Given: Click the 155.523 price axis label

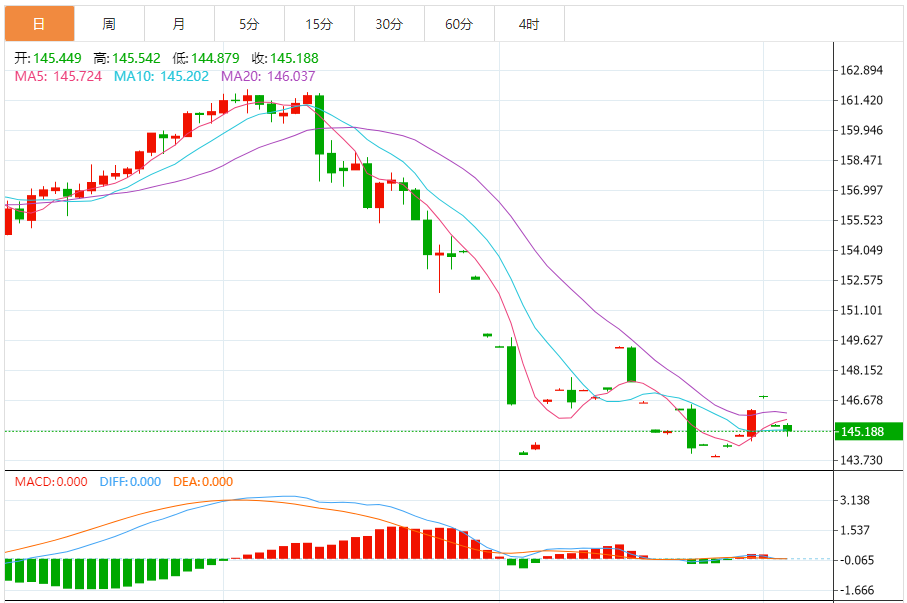Looking at the screenshot, I should pos(861,220).
